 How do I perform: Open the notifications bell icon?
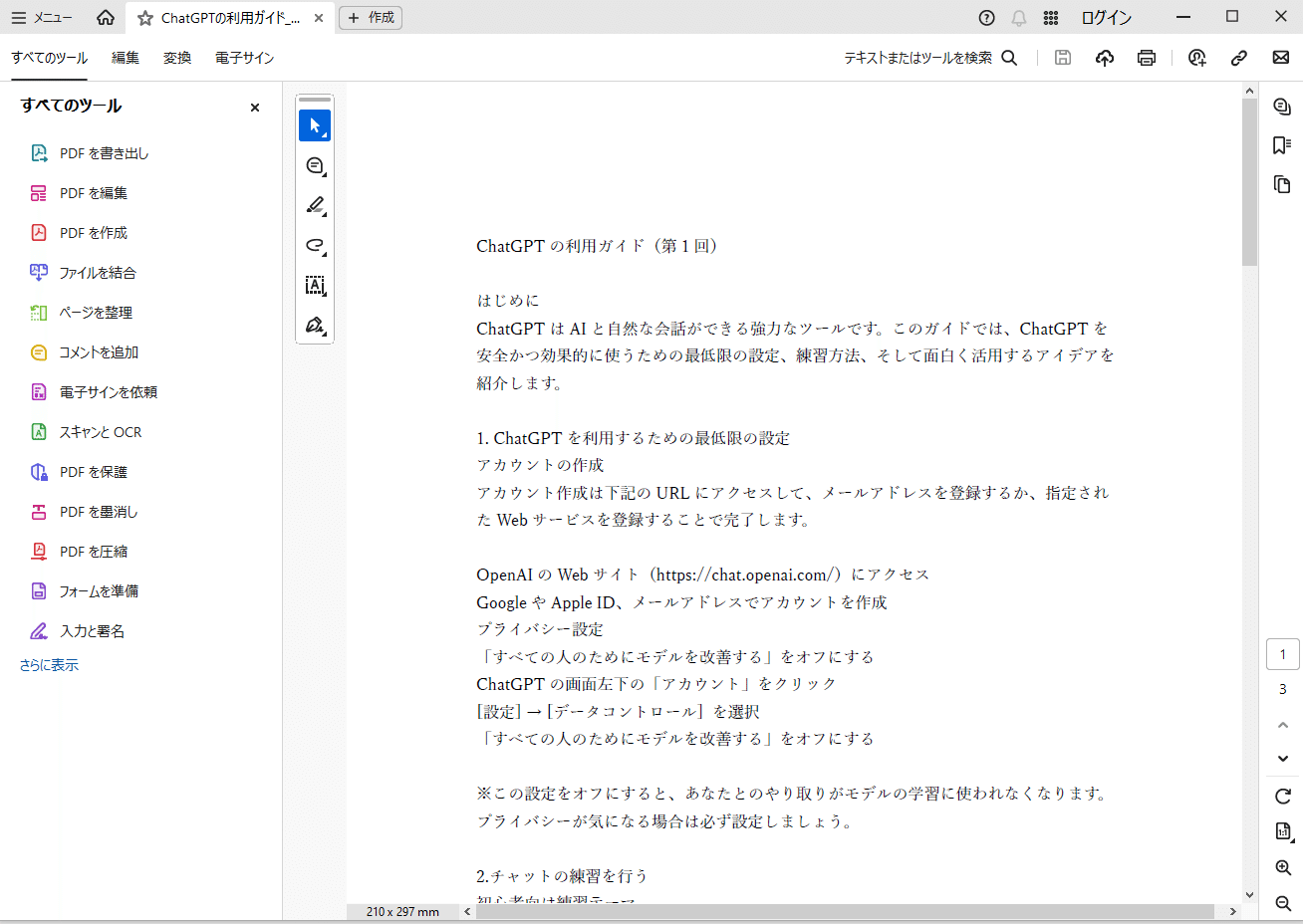(1019, 18)
